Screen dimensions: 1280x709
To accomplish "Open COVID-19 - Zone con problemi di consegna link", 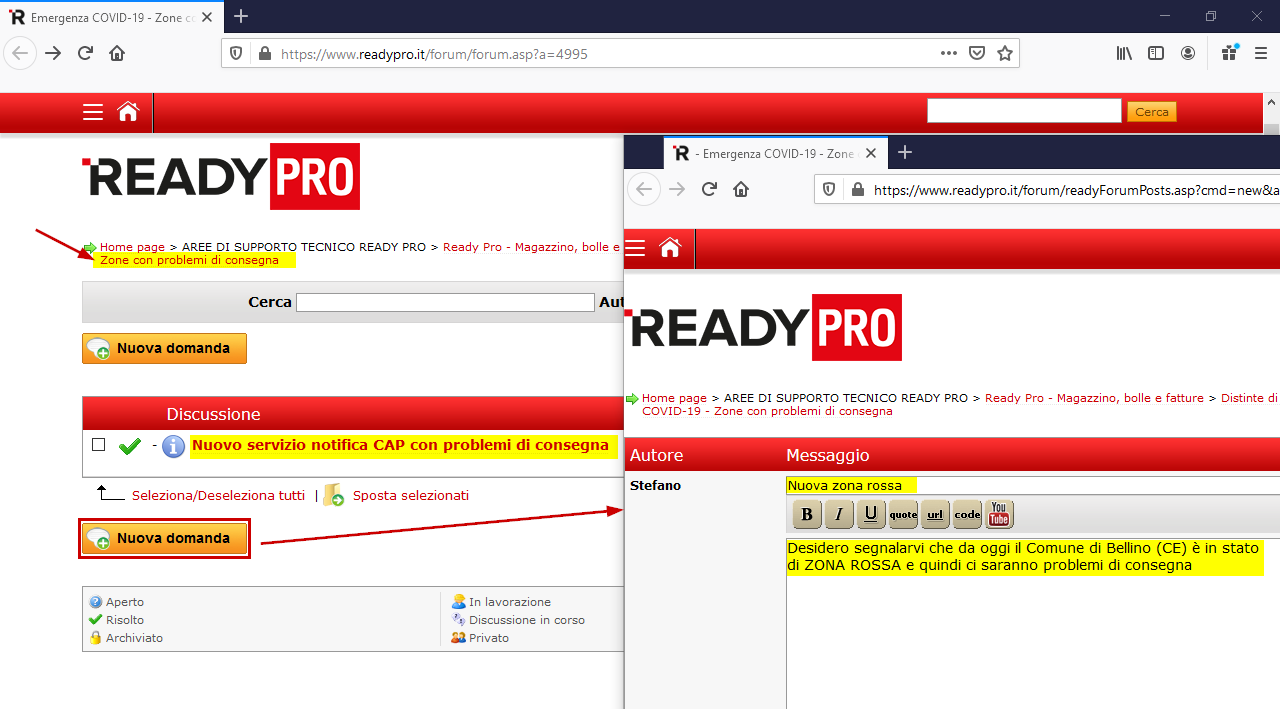I will [767, 411].
